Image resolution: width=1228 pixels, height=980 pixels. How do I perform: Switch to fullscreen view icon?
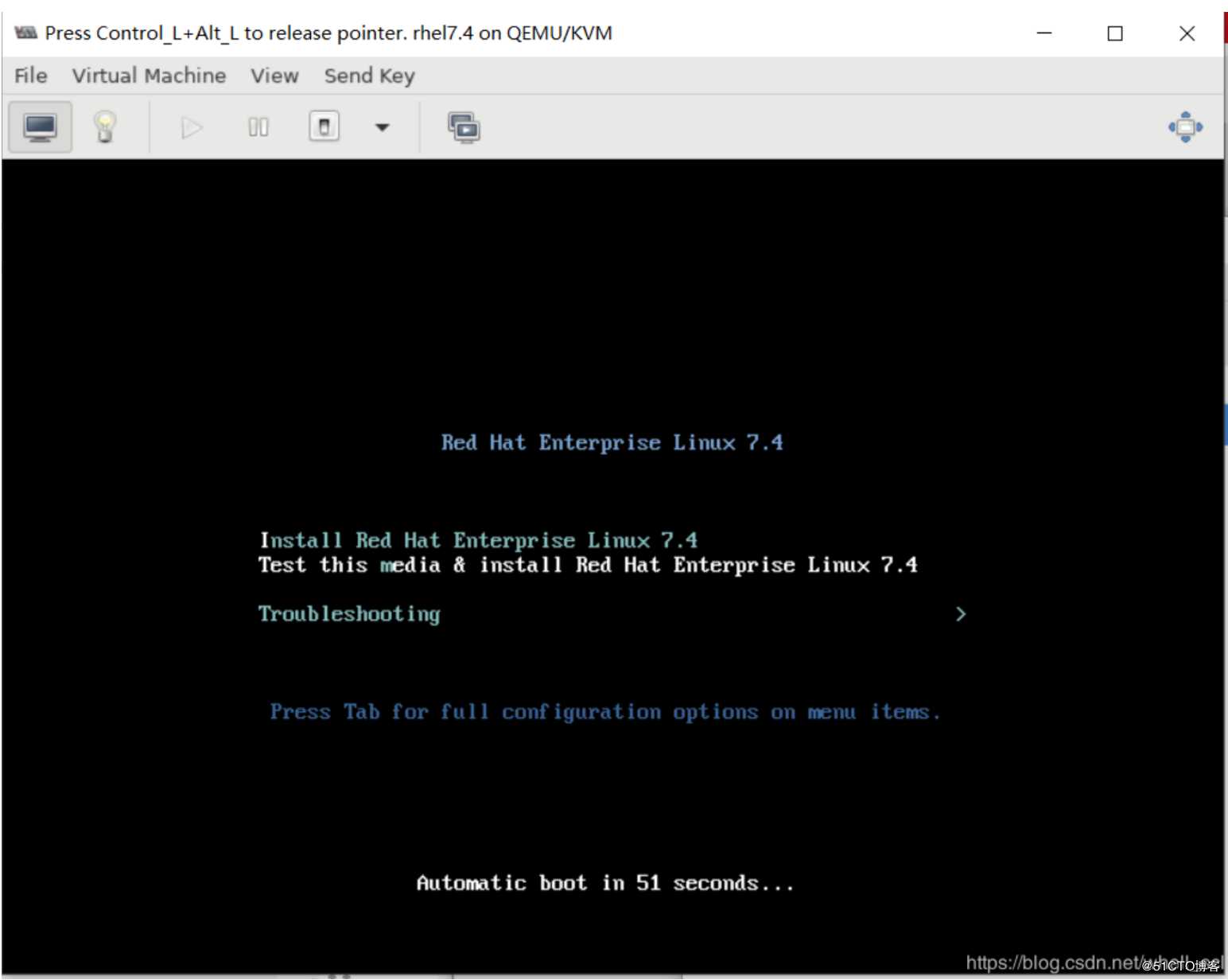(1185, 127)
